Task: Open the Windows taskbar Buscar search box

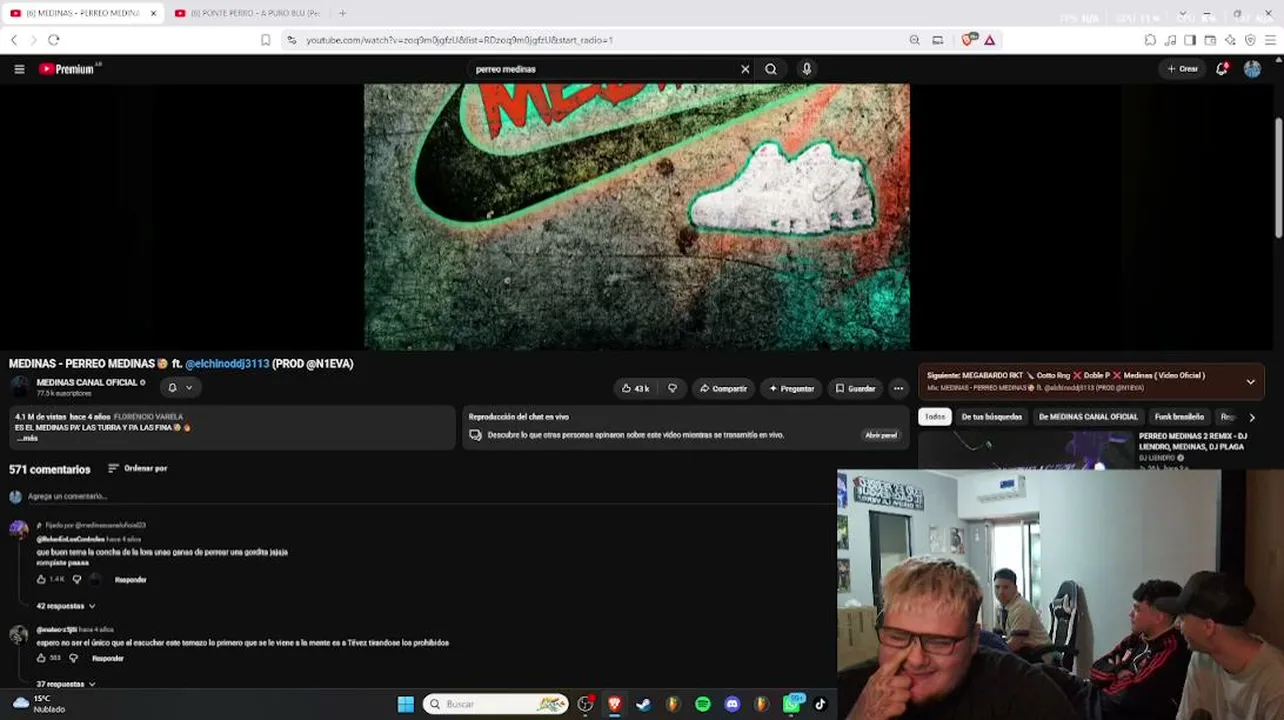Action: pos(496,704)
